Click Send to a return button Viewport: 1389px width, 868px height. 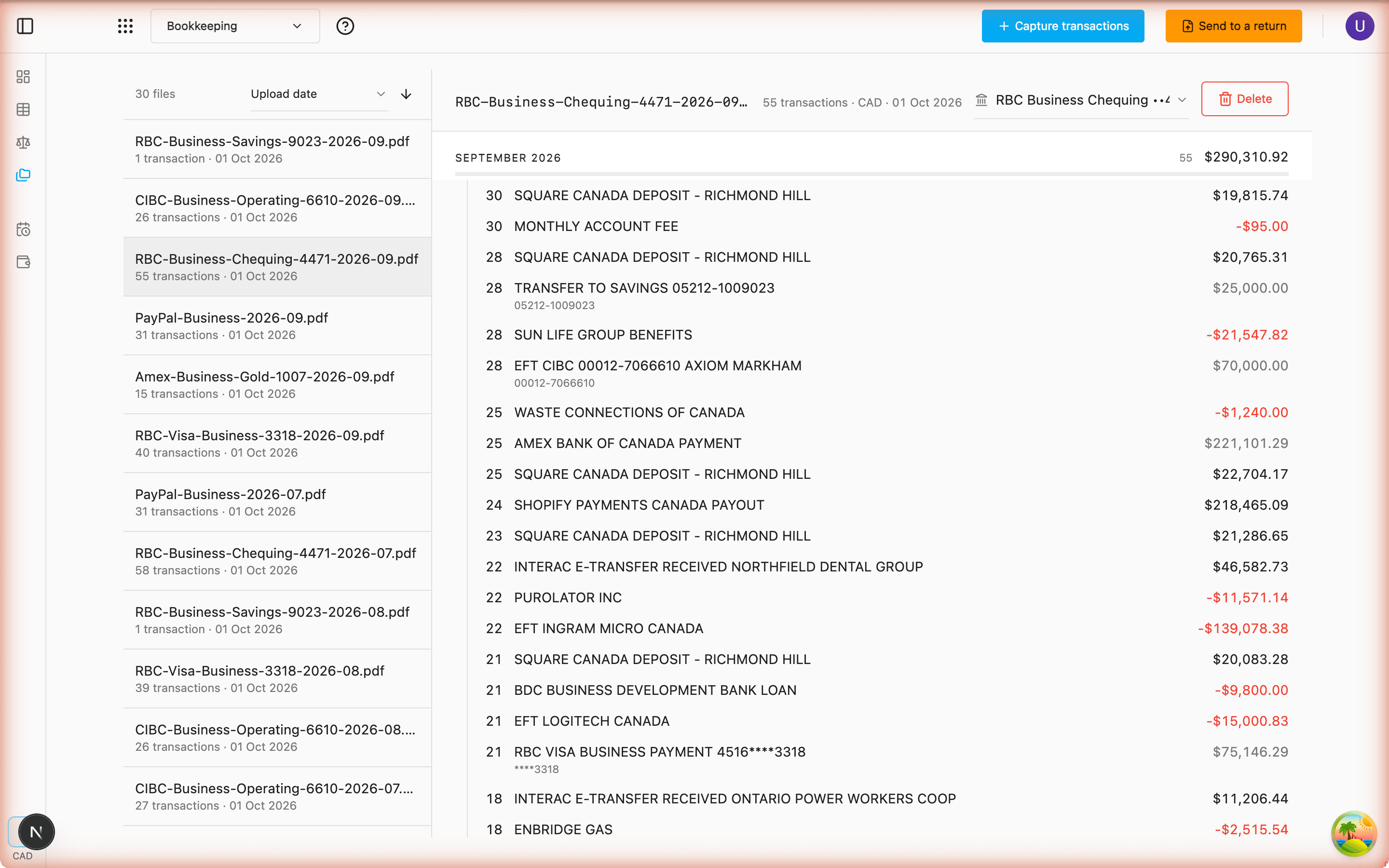point(1233,26)
